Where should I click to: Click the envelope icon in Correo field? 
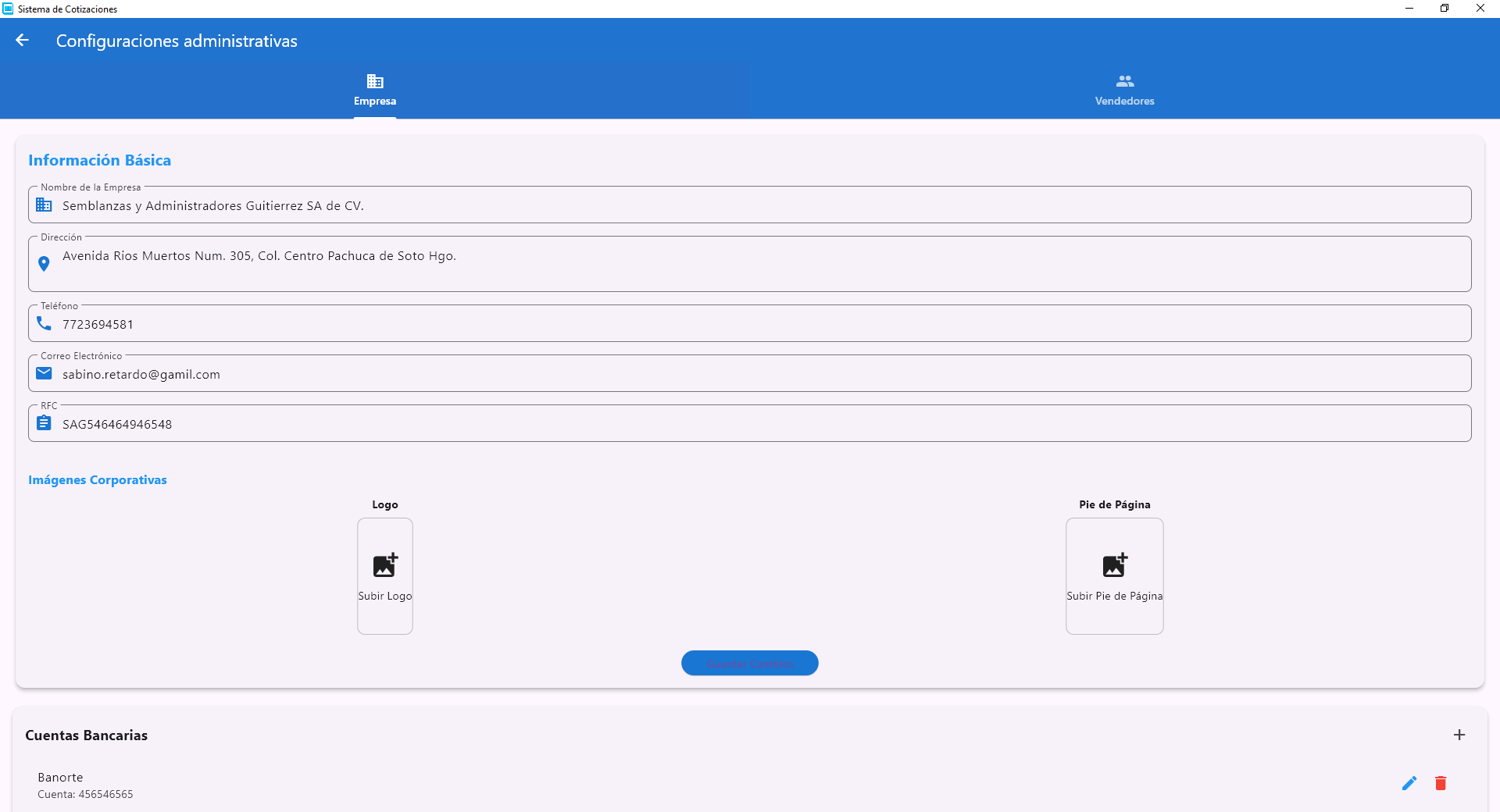tap(44, 373)
